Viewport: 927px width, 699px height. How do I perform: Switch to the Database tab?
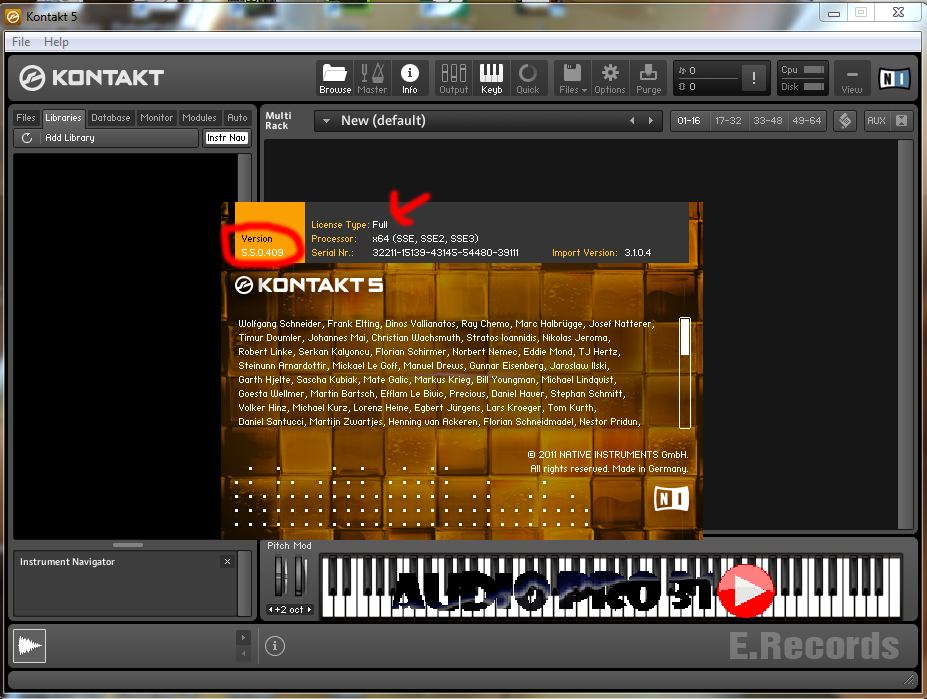pos(111,118)
